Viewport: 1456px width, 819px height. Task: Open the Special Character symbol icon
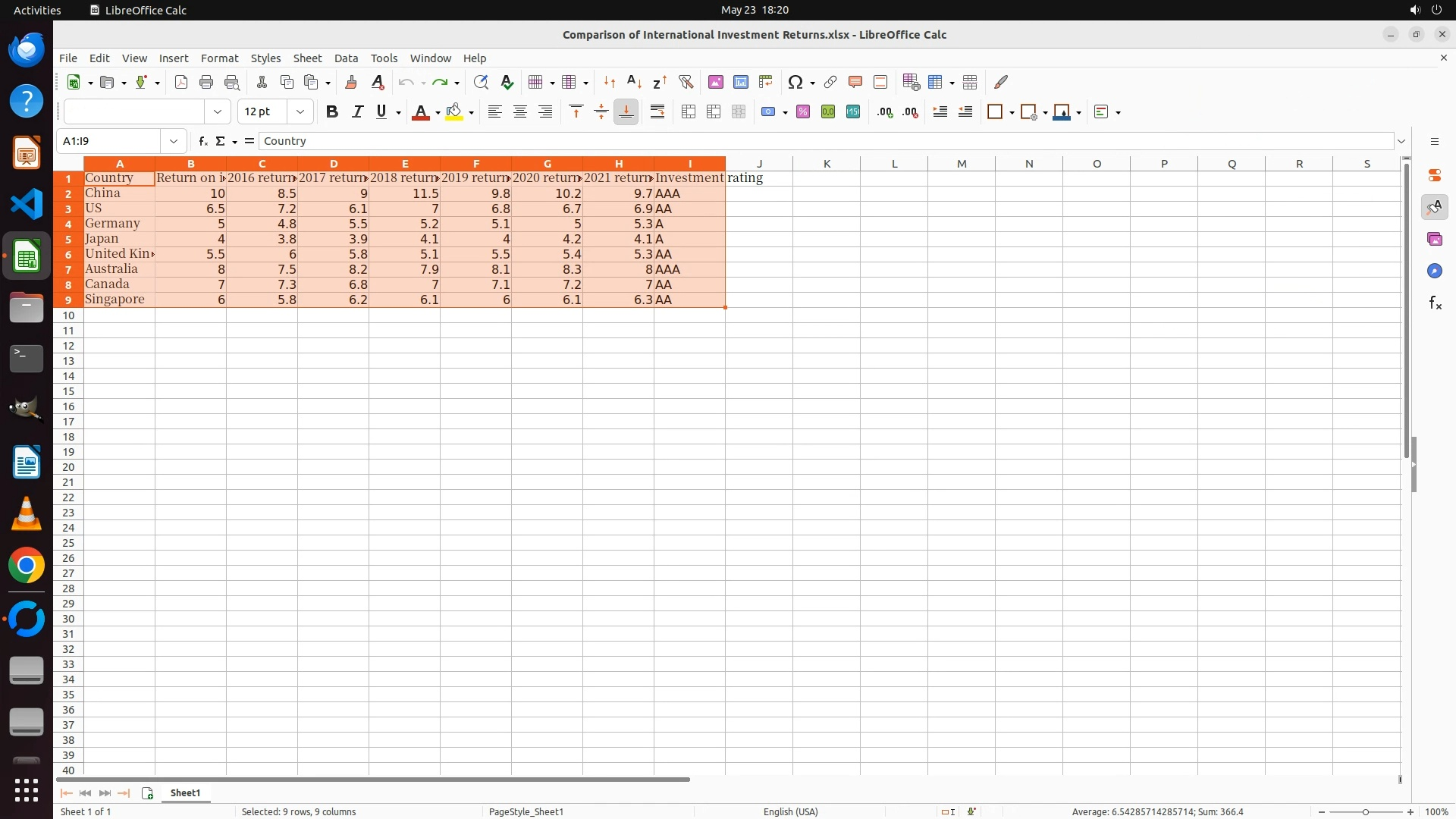pos(795,82)
